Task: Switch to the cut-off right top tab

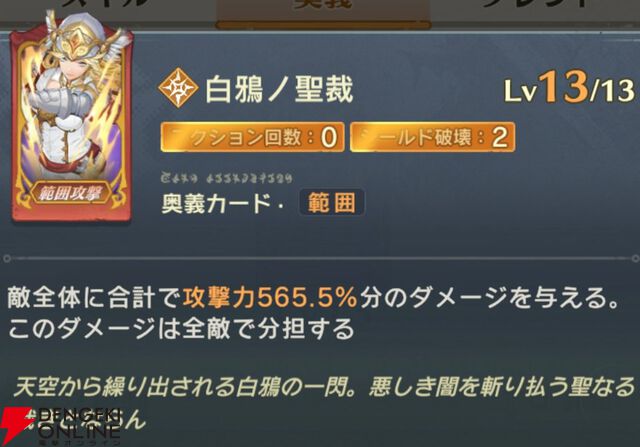Action: 535,5
